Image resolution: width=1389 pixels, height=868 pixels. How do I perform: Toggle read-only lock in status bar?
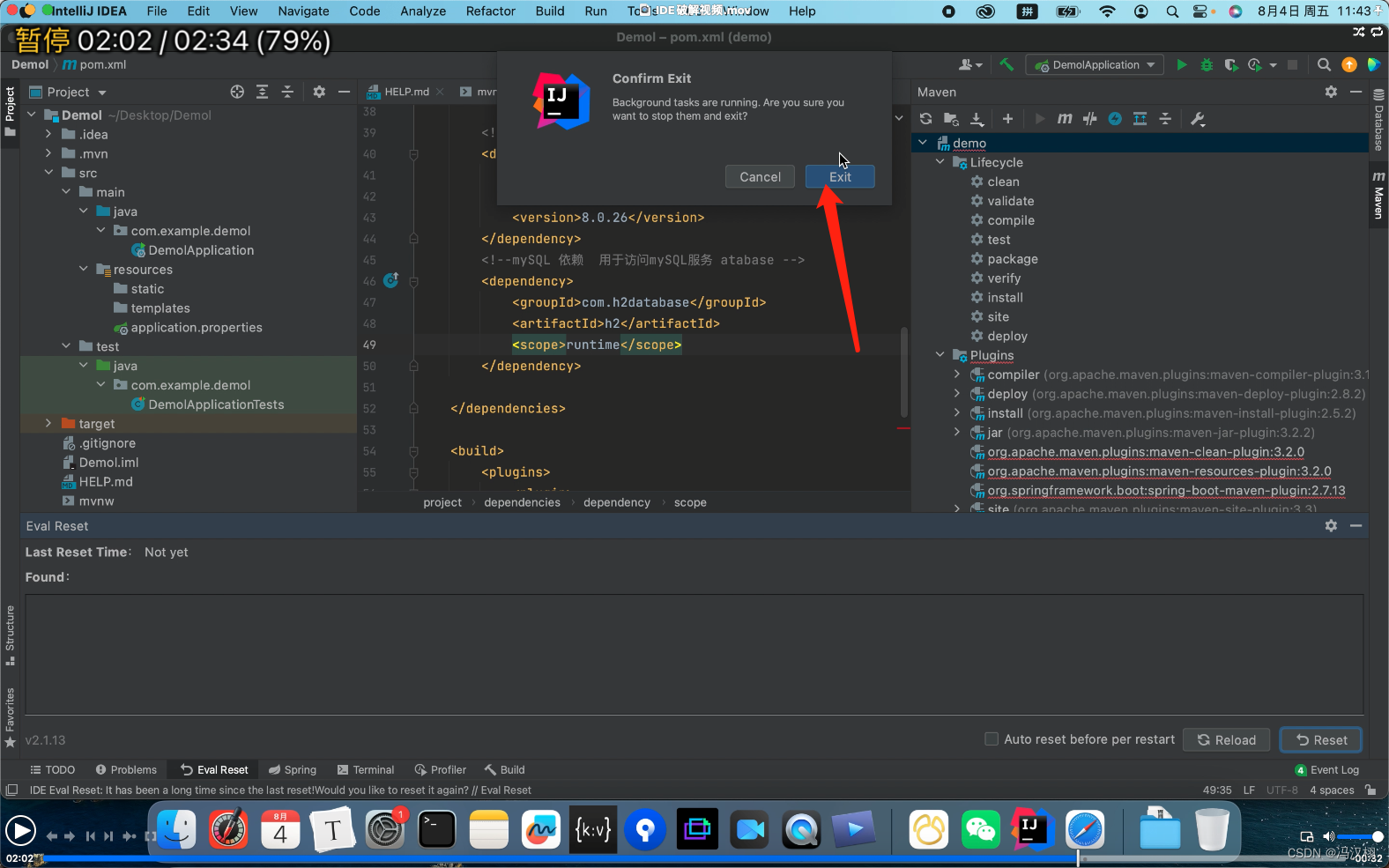pyautogui.click(x=1370, y=790)
